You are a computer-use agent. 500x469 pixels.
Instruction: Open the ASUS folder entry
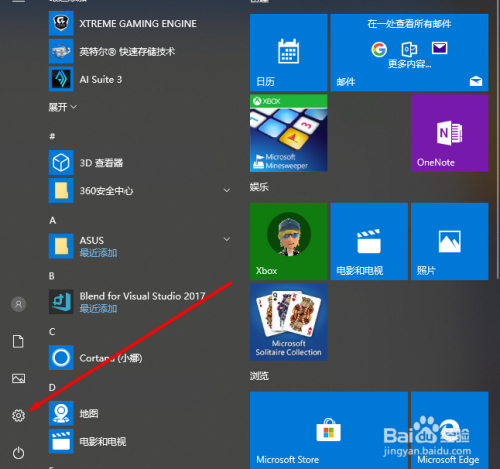pos(140,246)
